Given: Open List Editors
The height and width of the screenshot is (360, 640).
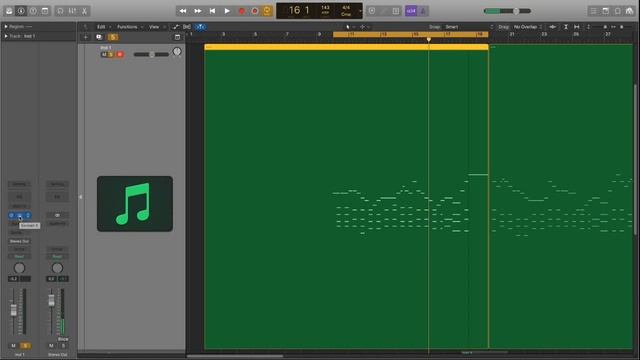Looking at the screenshot, I should (x=593, y=11).
